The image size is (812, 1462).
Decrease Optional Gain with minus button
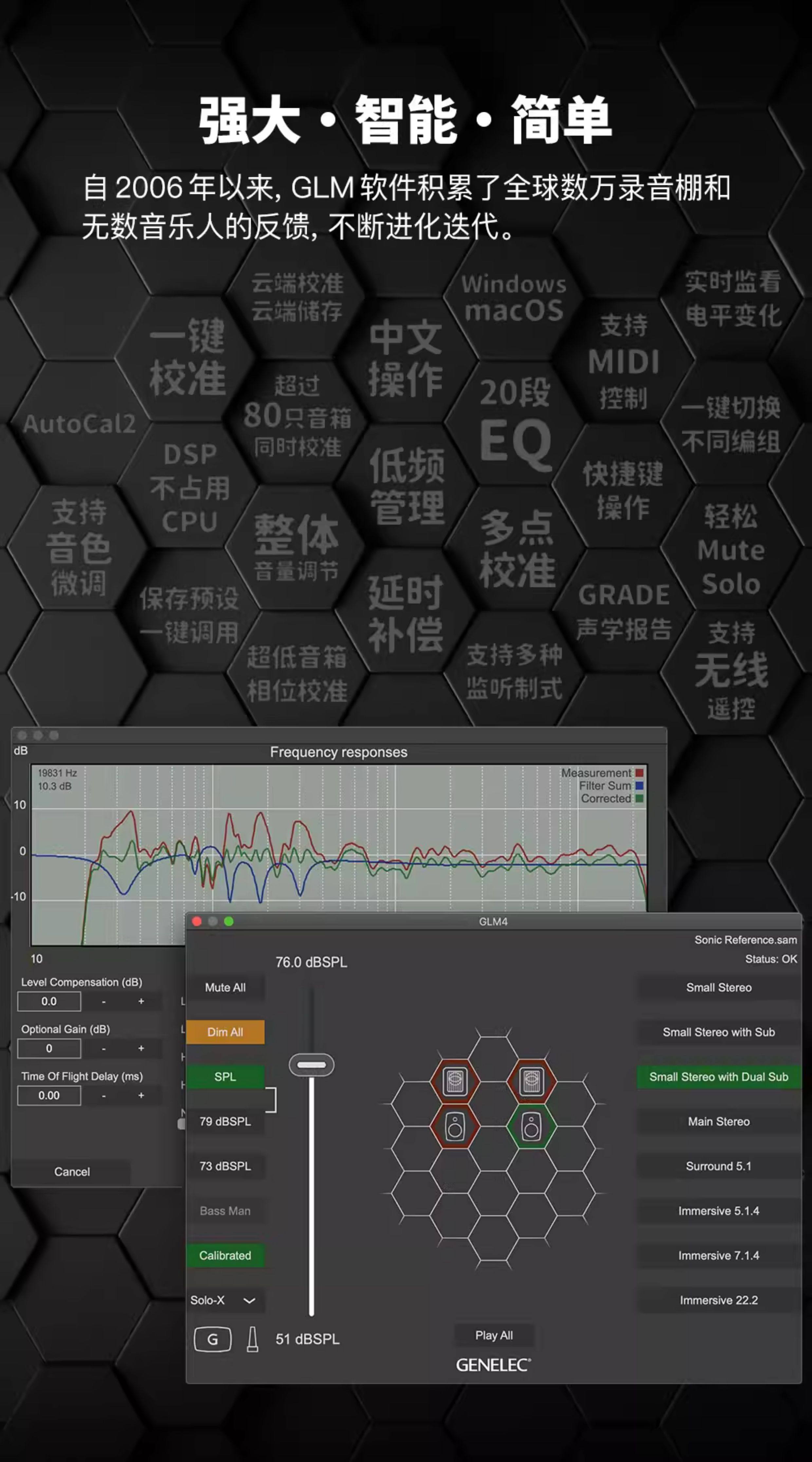103,1048
